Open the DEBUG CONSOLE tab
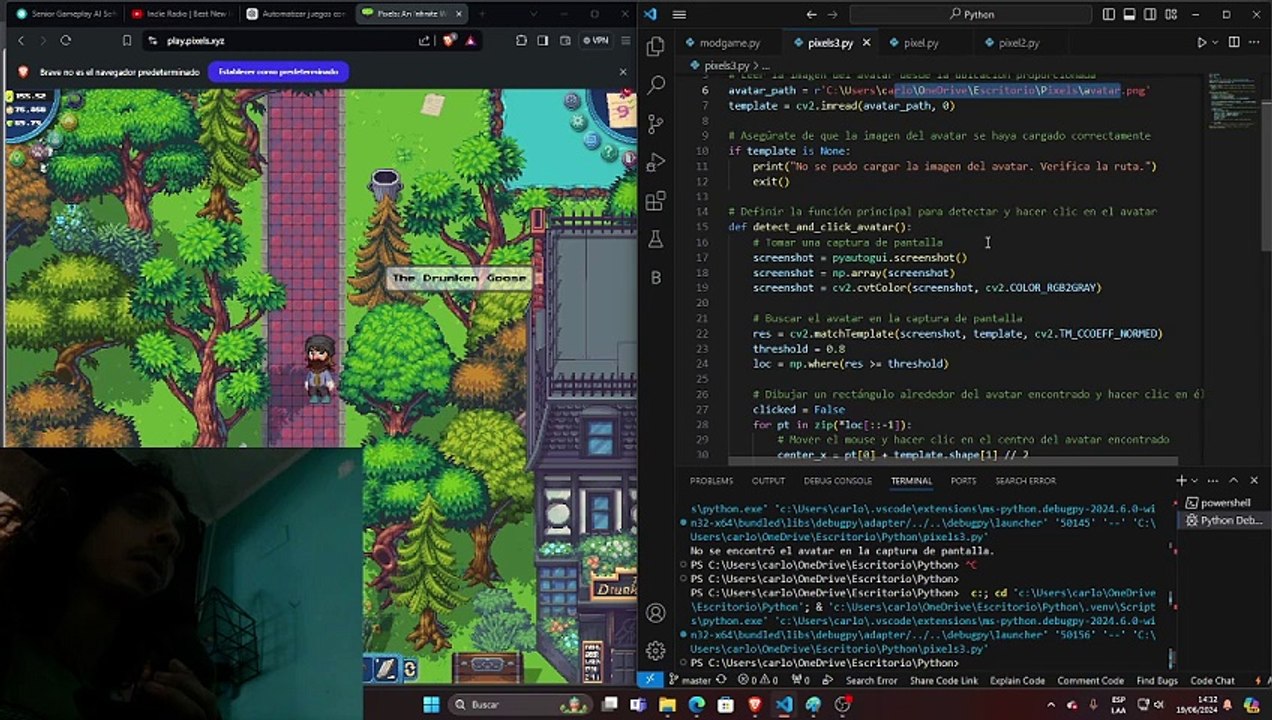 838,481
